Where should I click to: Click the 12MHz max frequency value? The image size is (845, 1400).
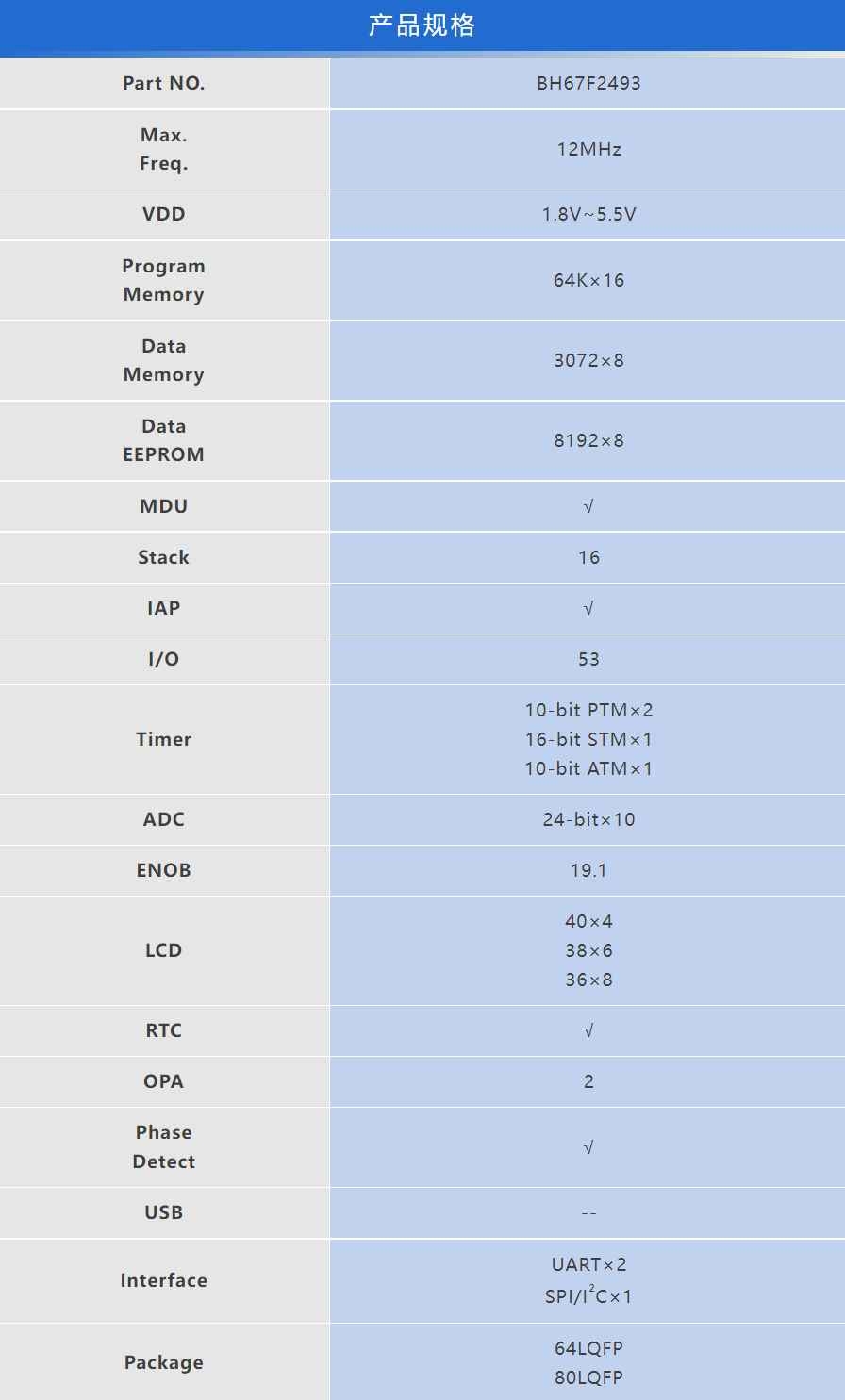[x=588, y=149]
